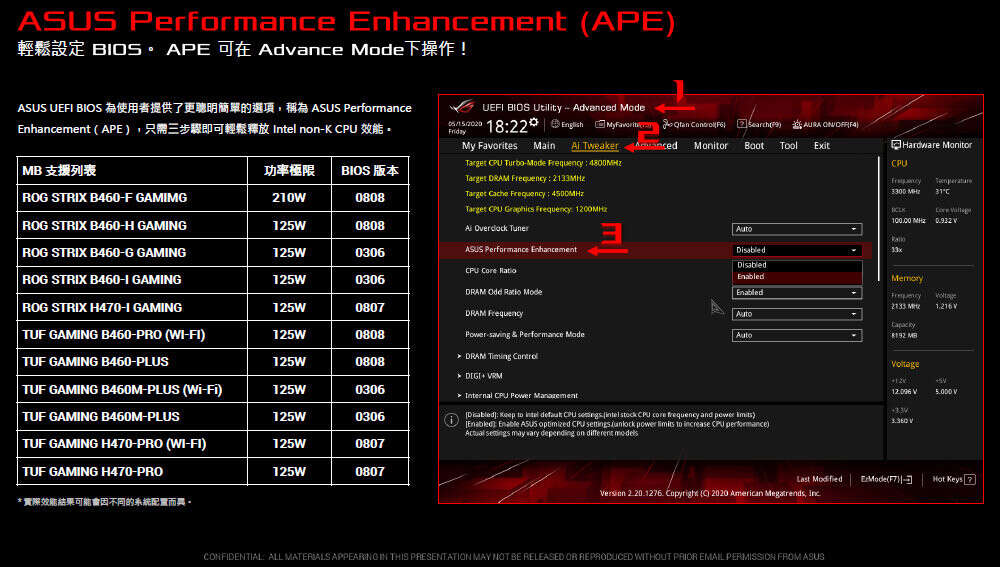Expand DRAM Timing Control submenu
The height and width of the screenshot is (567, 1000).
point(501,356)
